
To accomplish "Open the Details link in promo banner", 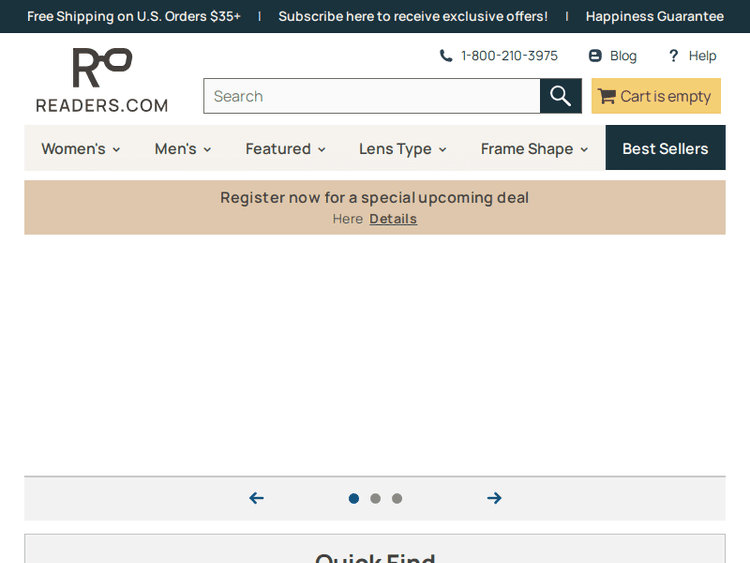I will [393, 219].
